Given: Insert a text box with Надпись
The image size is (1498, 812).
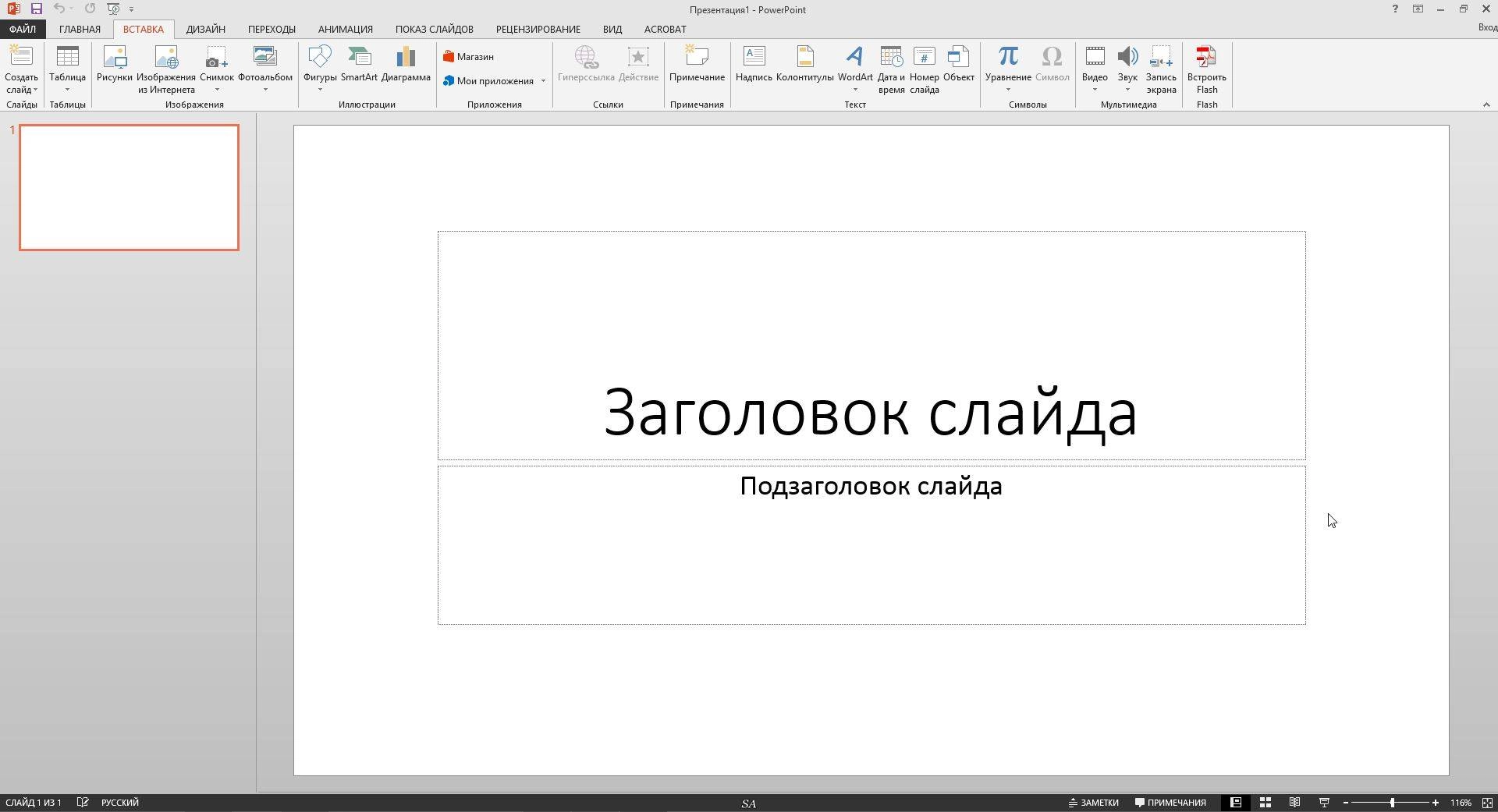Looking at the screenshot, I should (754, 64).
